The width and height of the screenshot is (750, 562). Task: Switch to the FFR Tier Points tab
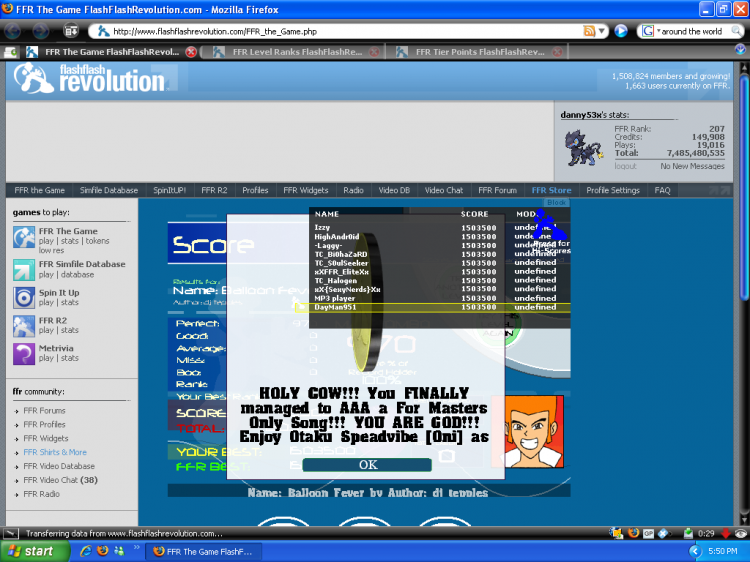[x=478, y=52]
